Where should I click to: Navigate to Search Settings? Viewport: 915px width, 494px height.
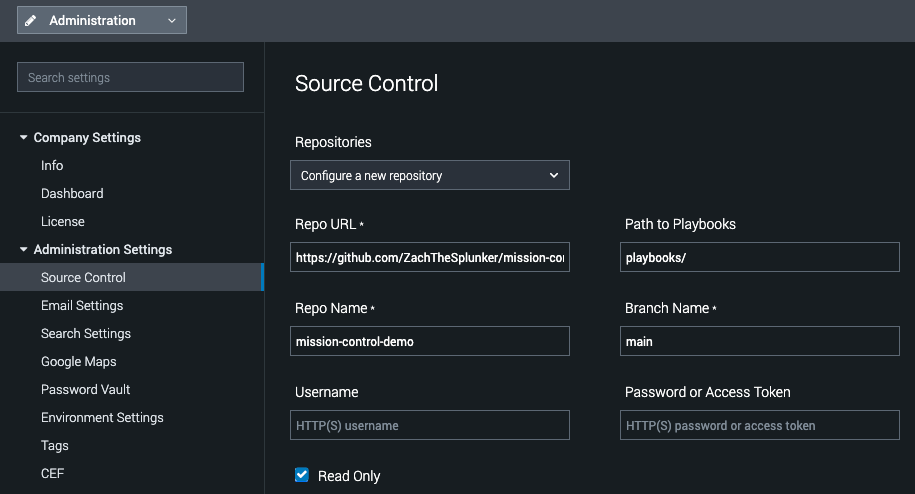86,333
